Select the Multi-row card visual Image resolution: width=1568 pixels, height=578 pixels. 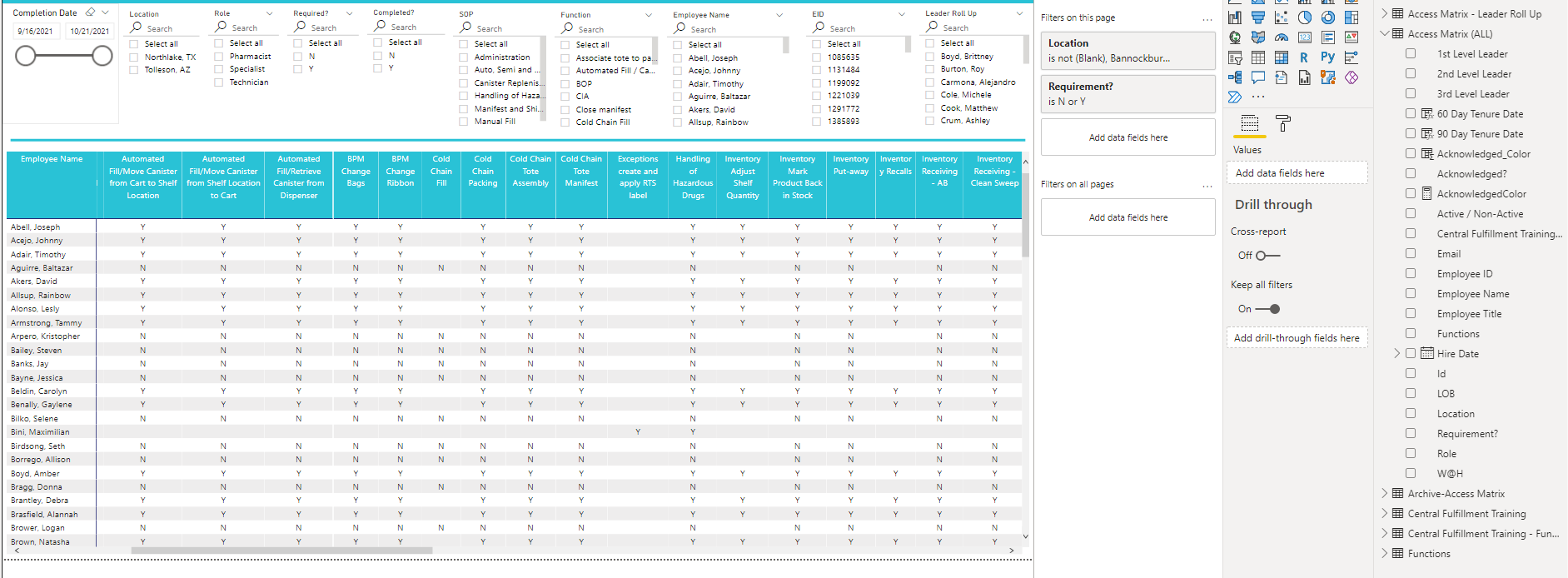tap(1328, 37)
